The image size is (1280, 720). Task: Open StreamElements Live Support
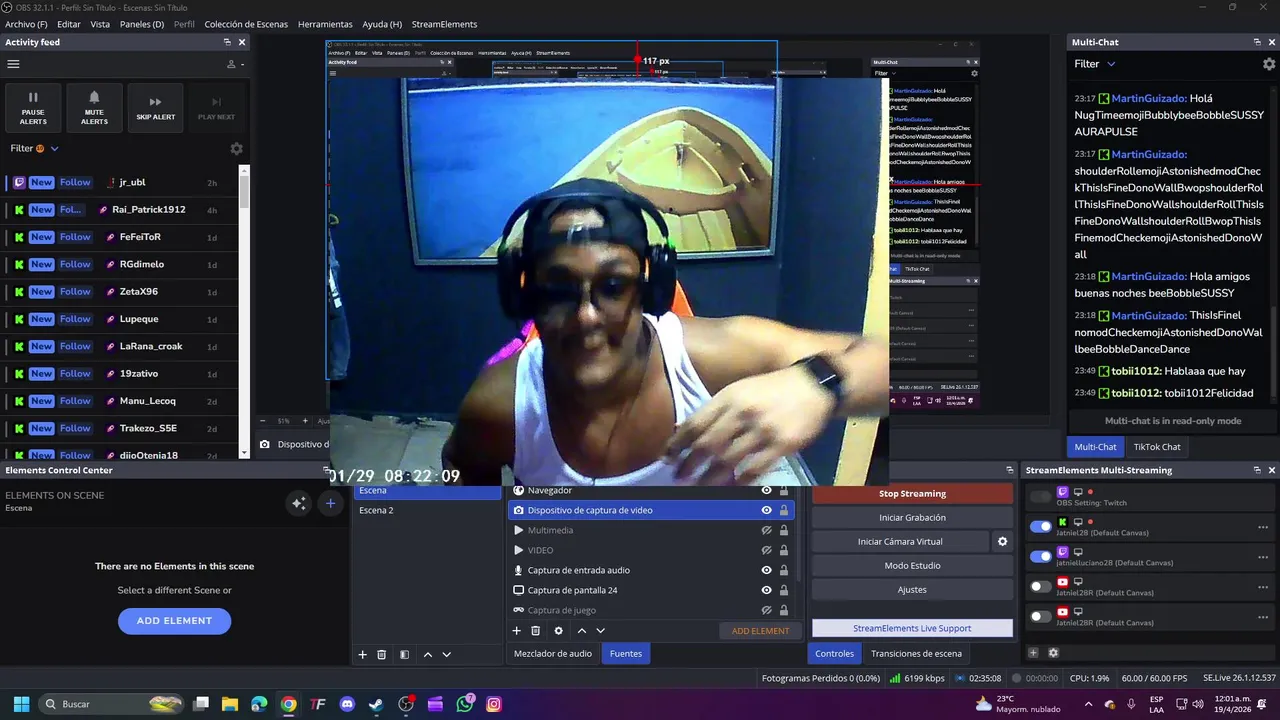(x=912, y=628)
